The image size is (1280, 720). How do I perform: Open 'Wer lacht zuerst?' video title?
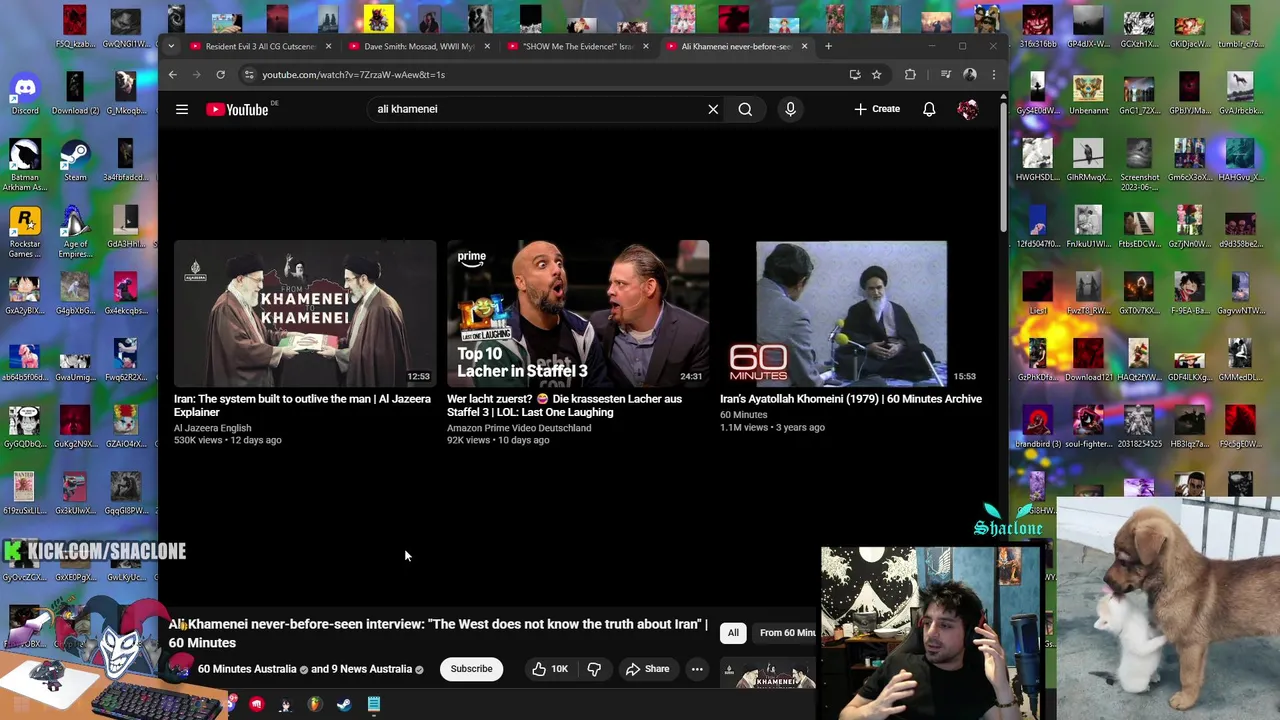point(564,405)
